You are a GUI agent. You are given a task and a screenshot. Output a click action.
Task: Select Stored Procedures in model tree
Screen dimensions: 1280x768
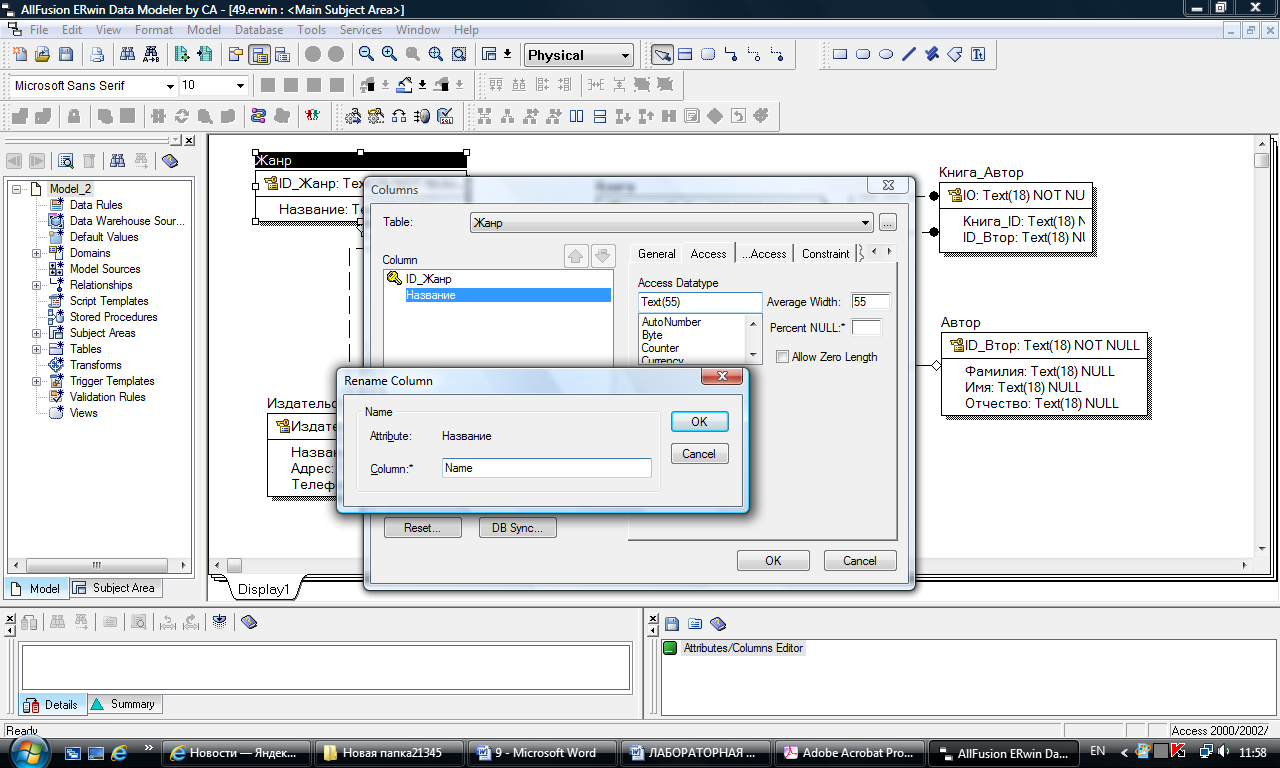(113, 317)
